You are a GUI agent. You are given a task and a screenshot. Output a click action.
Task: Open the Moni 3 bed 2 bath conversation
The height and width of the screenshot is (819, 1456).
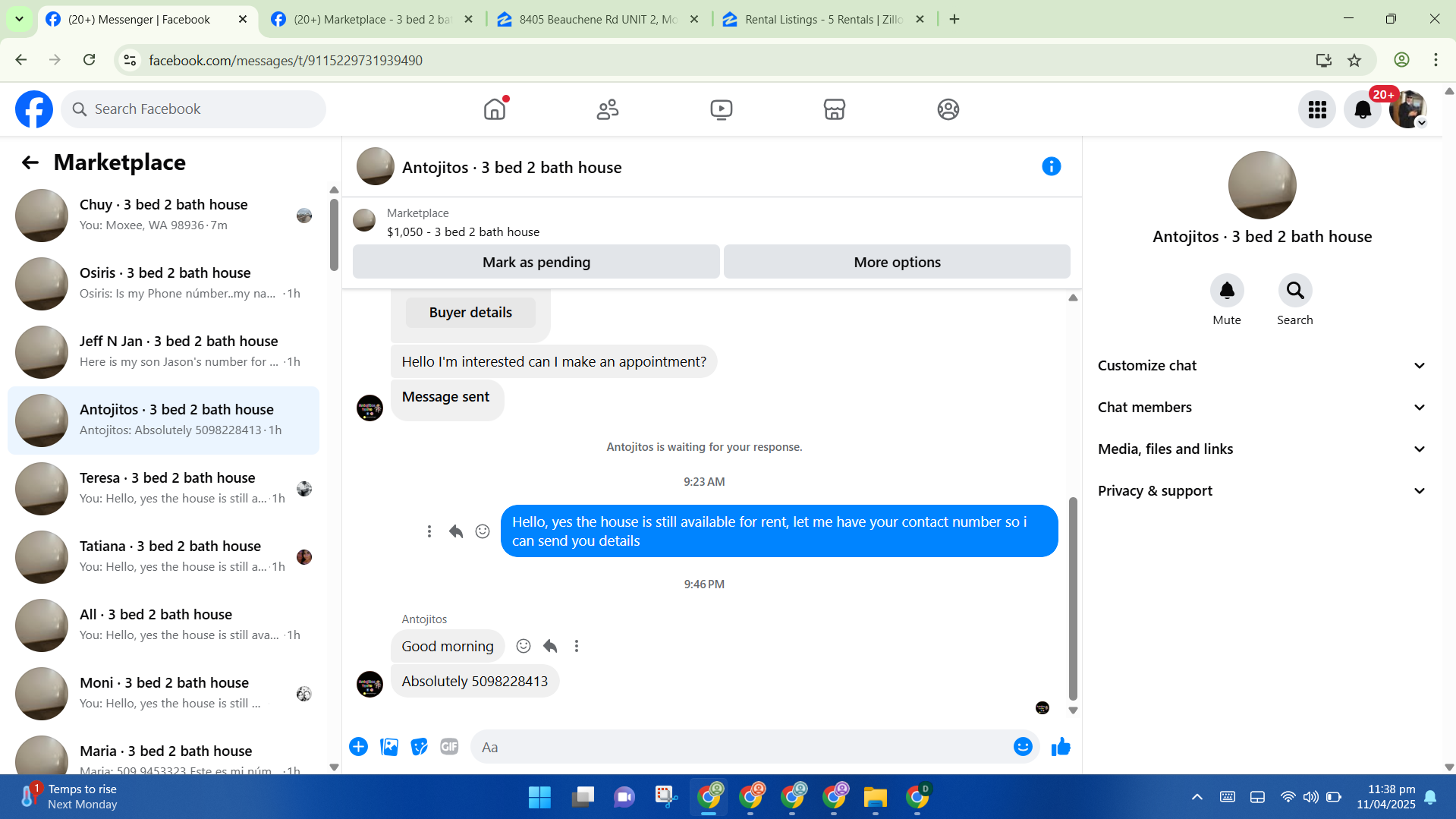click(163, 694)
